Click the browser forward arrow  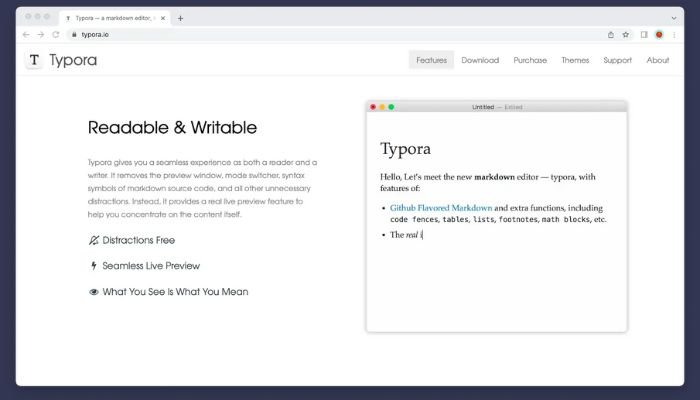coord(41,34)
